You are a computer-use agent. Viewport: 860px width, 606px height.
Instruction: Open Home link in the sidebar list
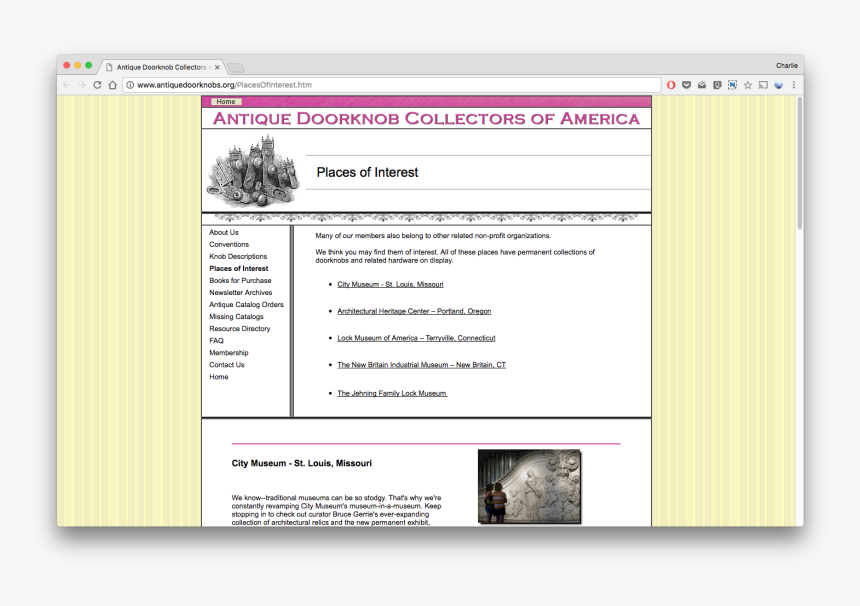(219, 377)
